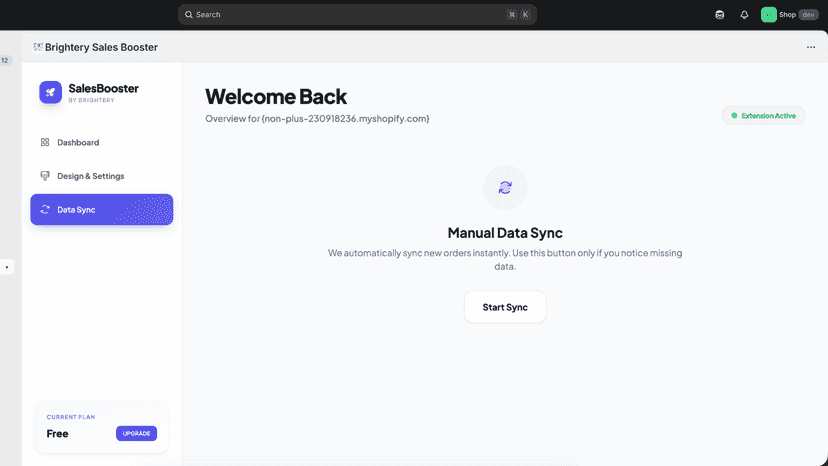
Task: Click the Start Sync button
Action: pyautogui.click(x=505, y=307)
